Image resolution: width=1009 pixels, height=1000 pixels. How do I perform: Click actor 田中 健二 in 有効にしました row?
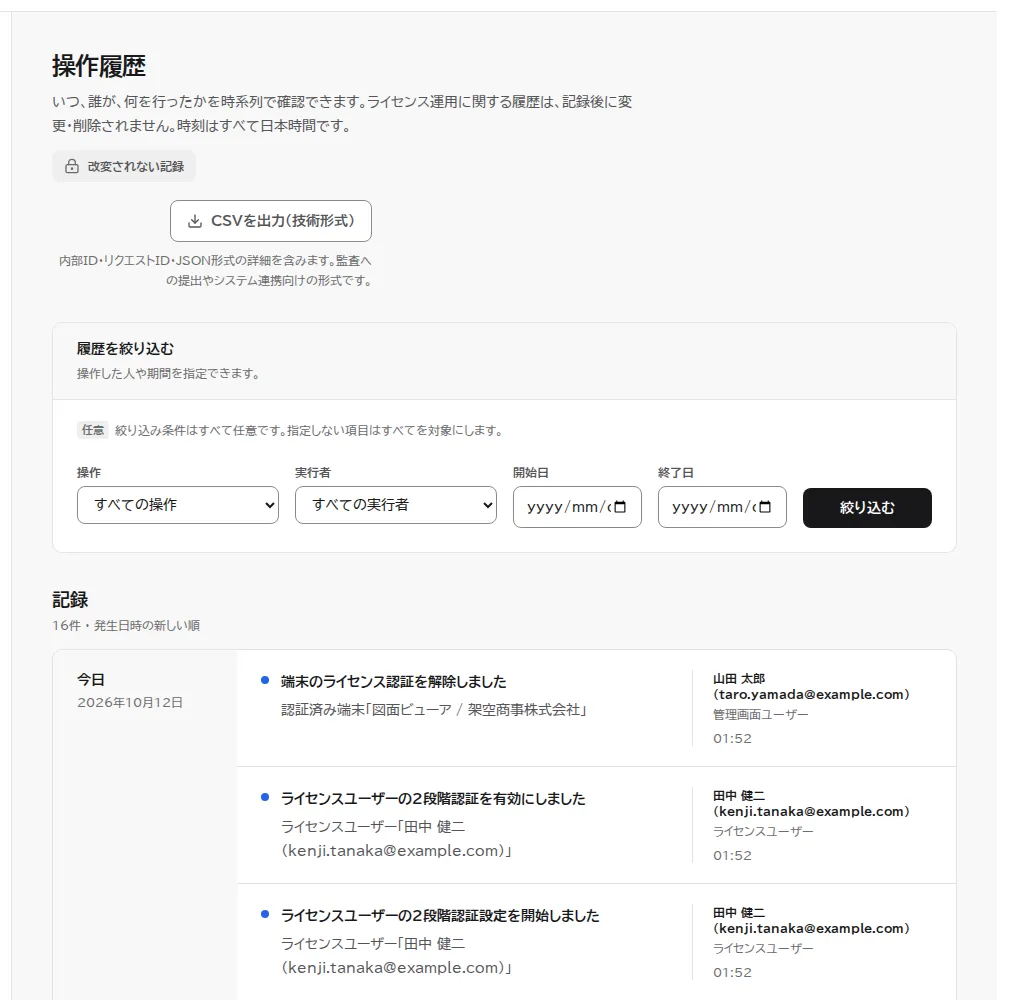(x=811, y=804)
